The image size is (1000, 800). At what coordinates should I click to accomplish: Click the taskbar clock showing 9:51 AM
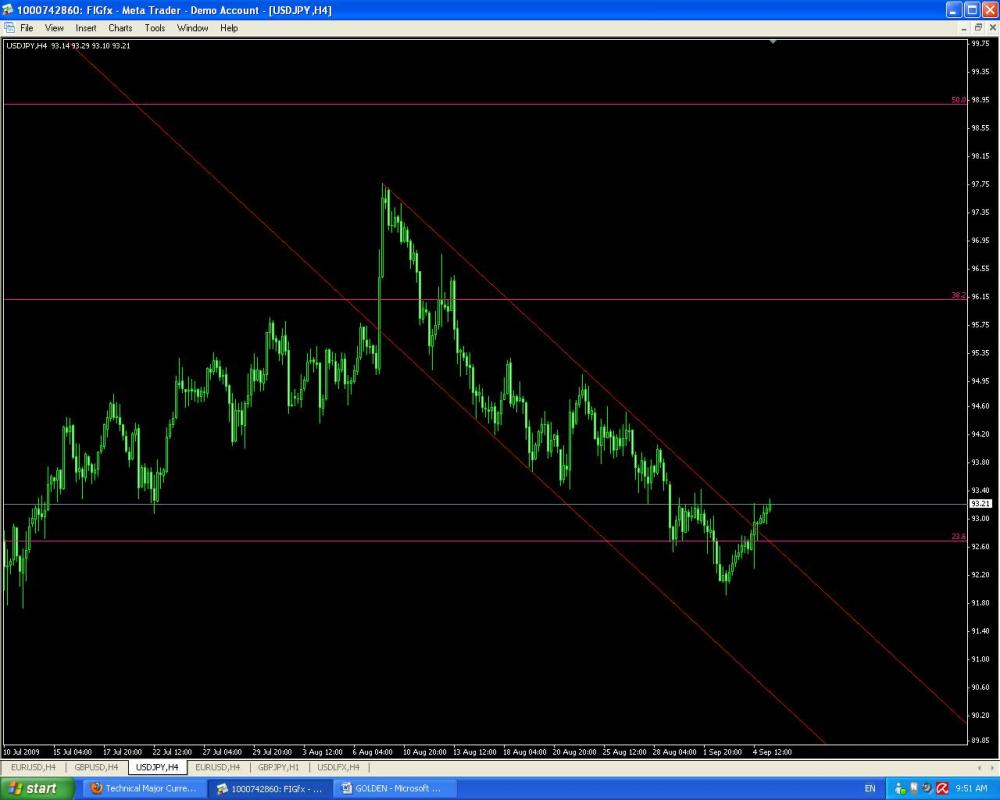(971, 789)
